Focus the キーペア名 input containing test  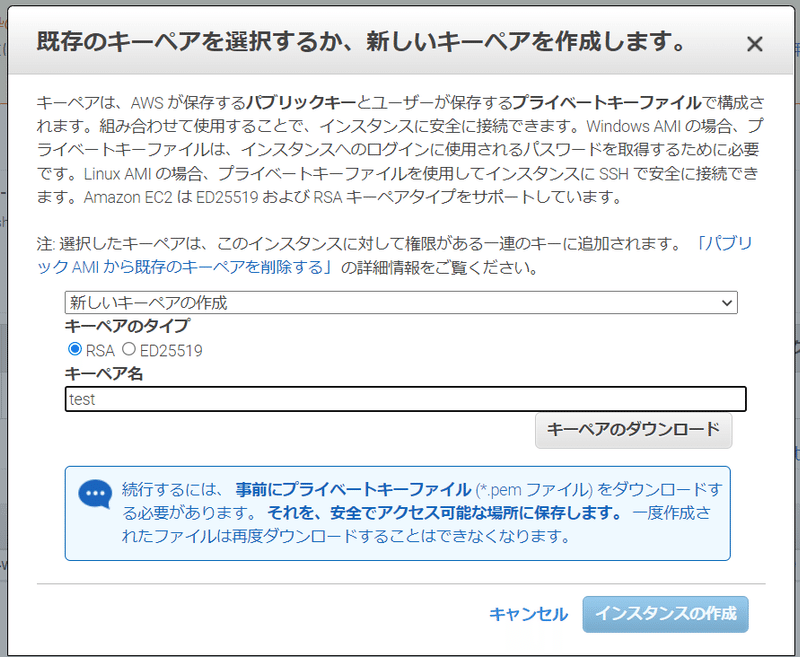pyautogui.click(x=406, y=399)
